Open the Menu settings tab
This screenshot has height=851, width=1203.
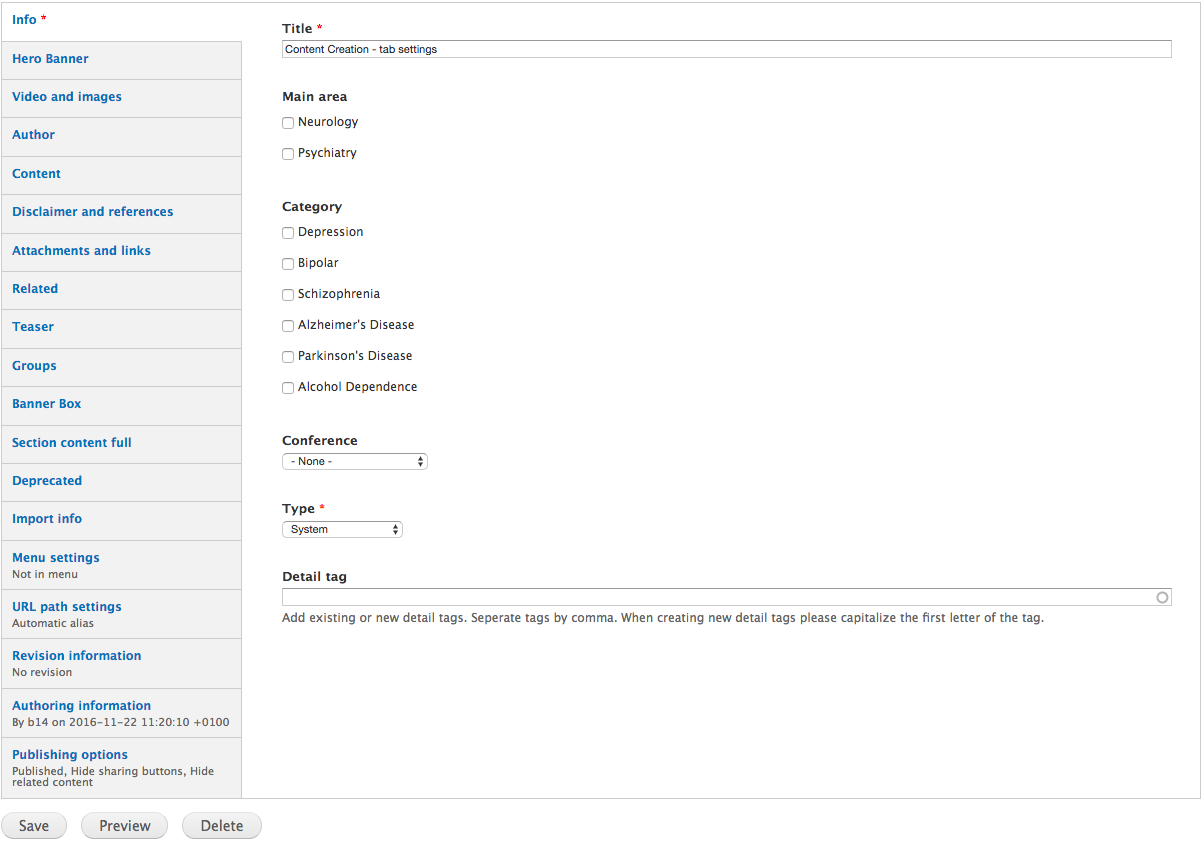(x=56, y=558)
